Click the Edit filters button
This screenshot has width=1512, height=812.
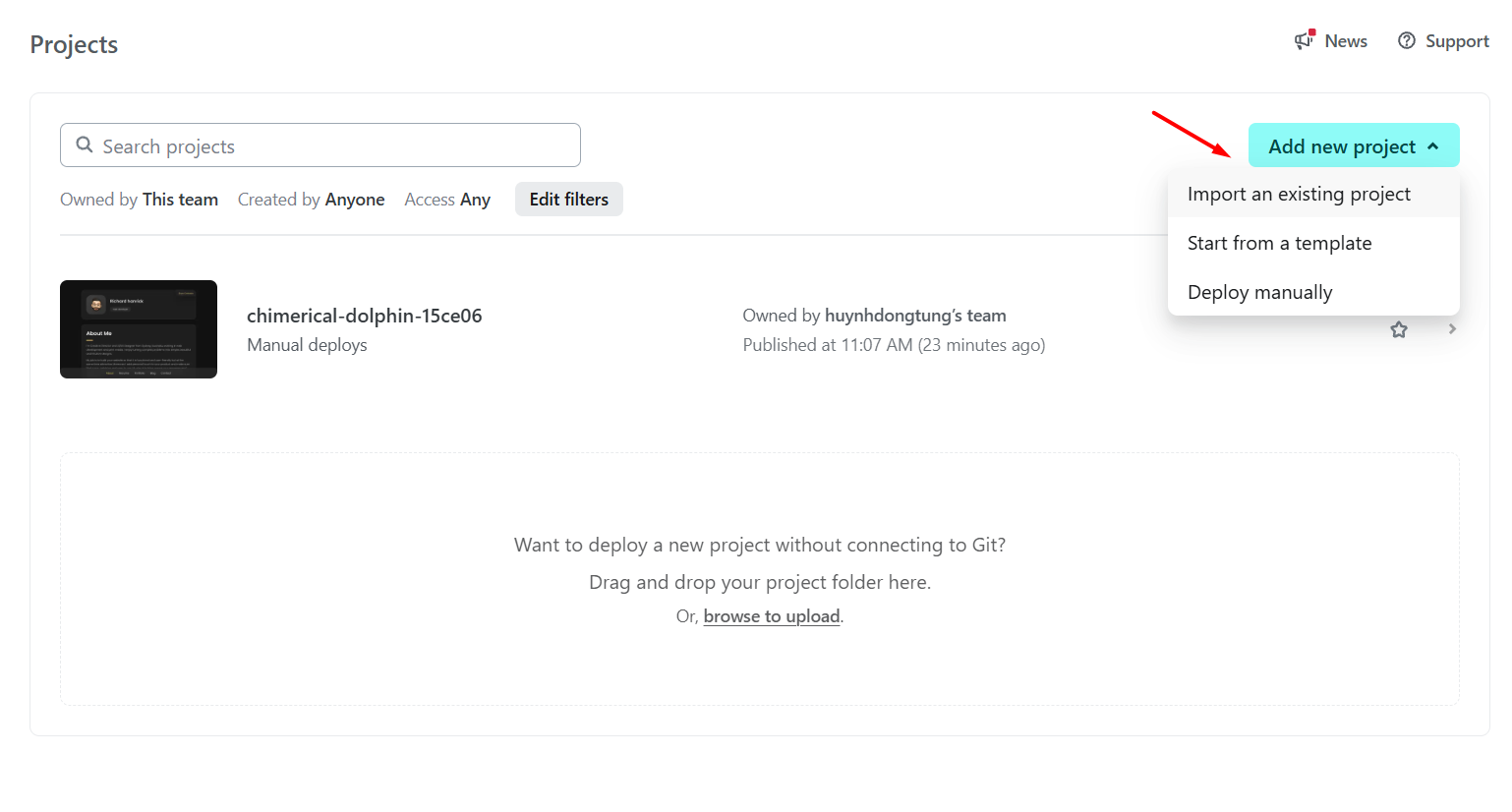(568, 199)
